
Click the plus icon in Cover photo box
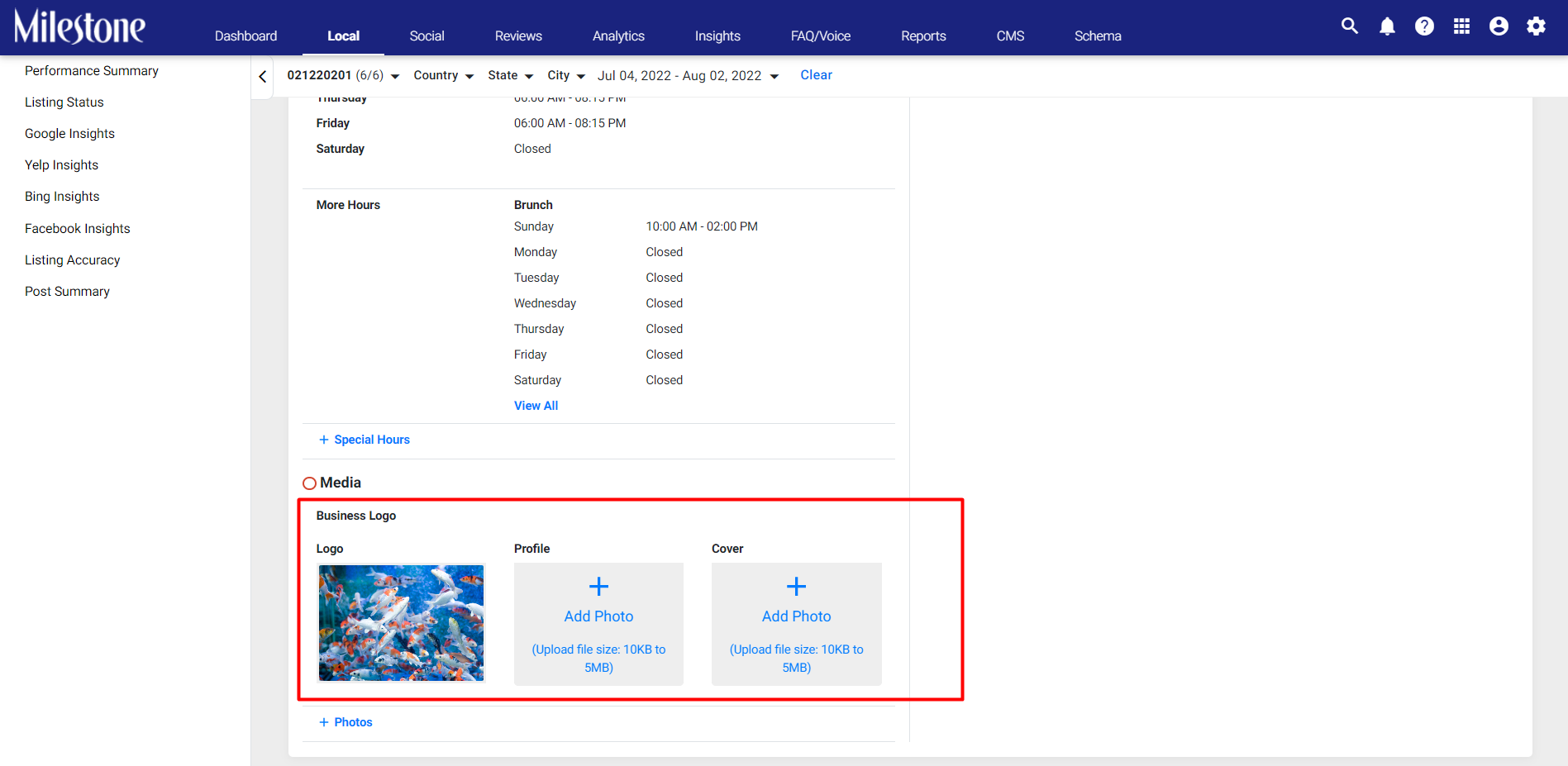[x=796, y=587]
